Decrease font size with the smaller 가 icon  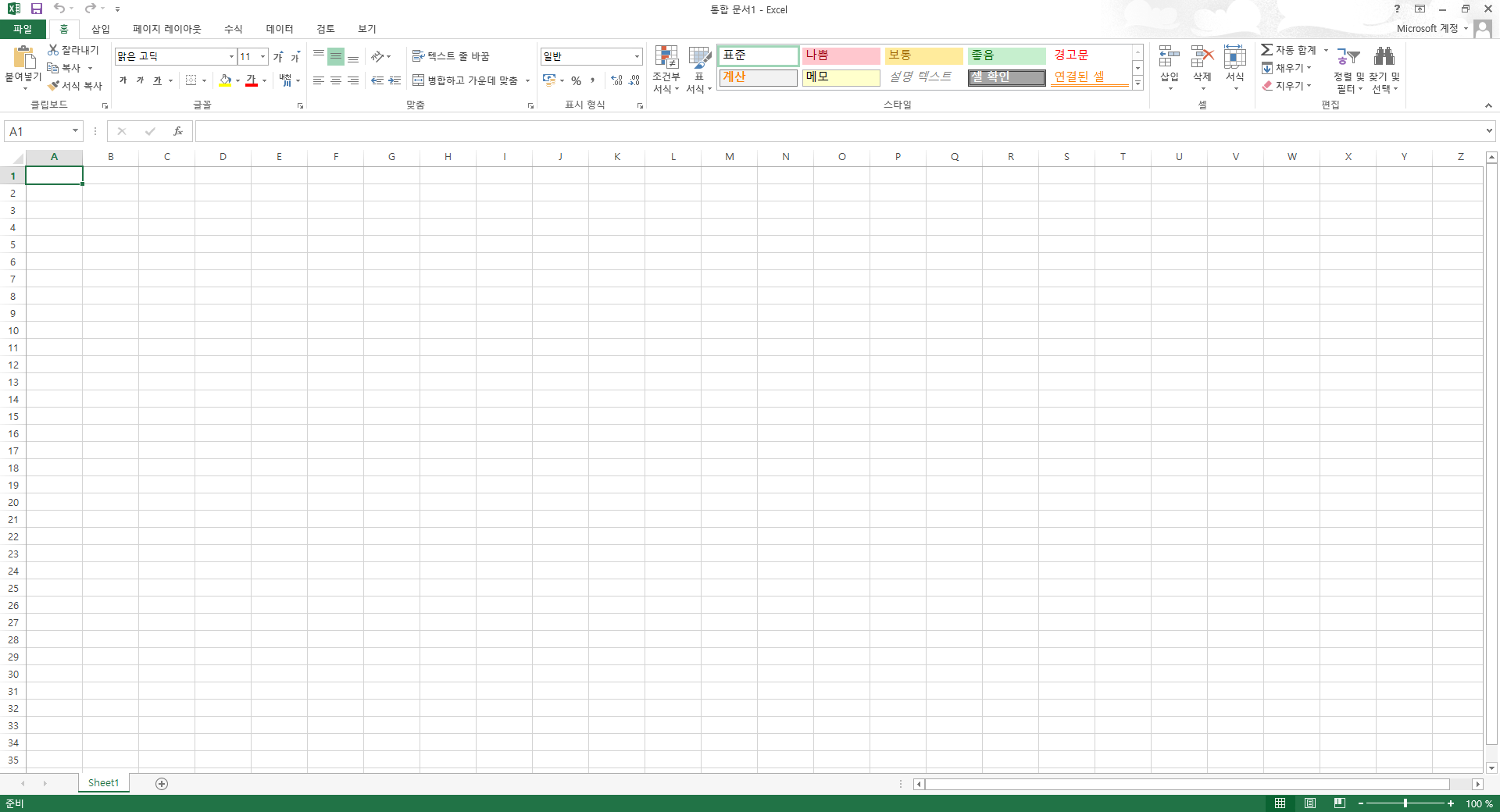click(295, 57)
